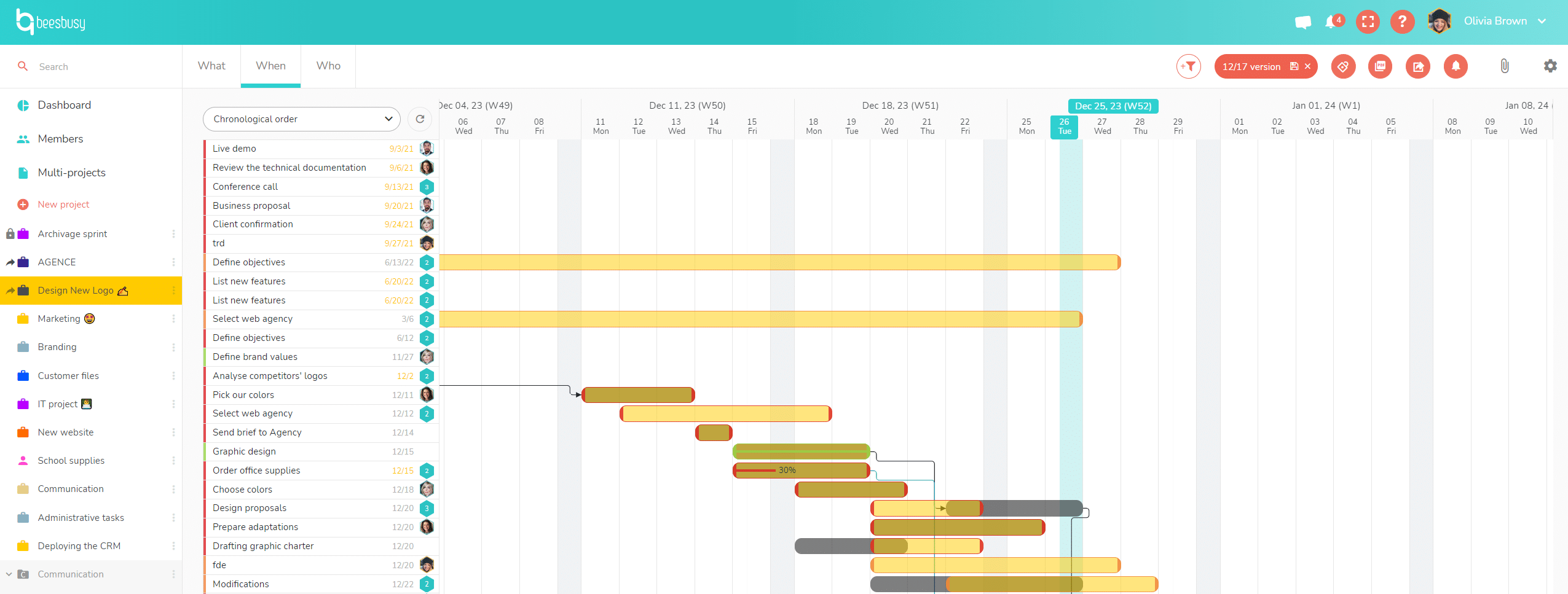Click the tag/label round button

(x=1343, y=66)
